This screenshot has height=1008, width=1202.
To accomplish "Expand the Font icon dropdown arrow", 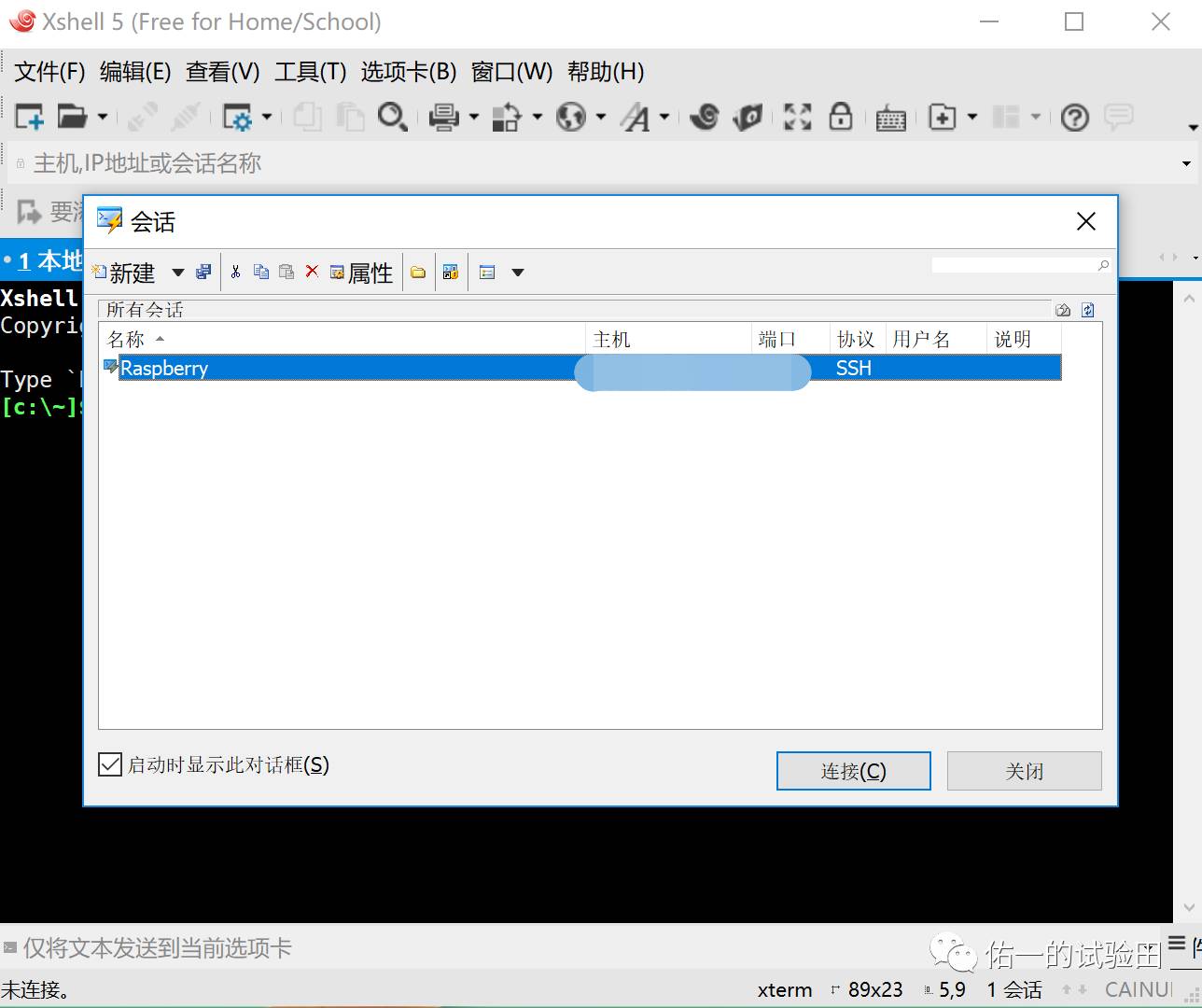I will (x=664, y=117).
